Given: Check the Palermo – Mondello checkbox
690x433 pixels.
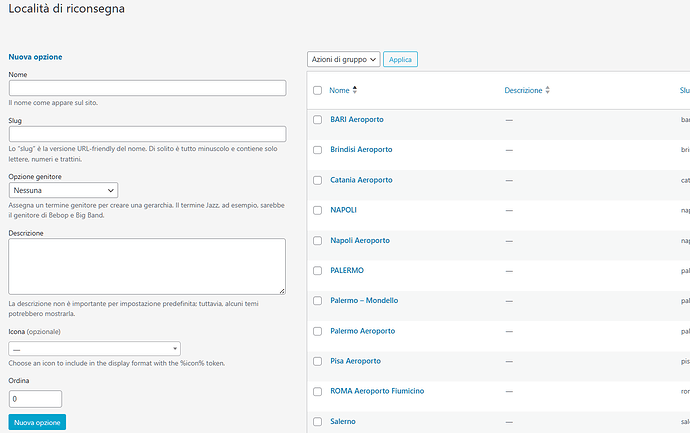Looking at the screenshot, I should [317, 300].
